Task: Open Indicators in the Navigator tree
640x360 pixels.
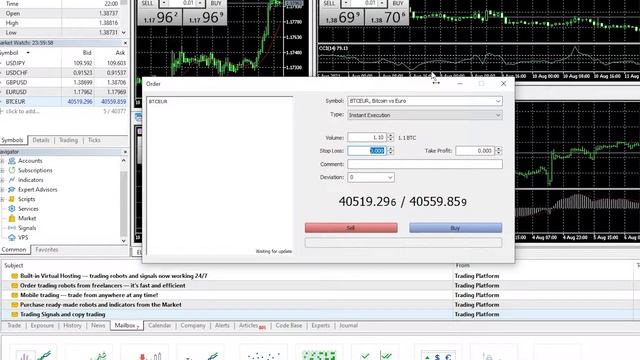Action: coord(31,180)
